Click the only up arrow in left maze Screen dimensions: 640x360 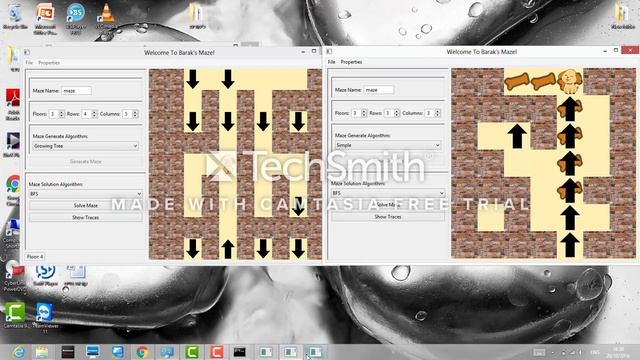(x=228, y=249)
